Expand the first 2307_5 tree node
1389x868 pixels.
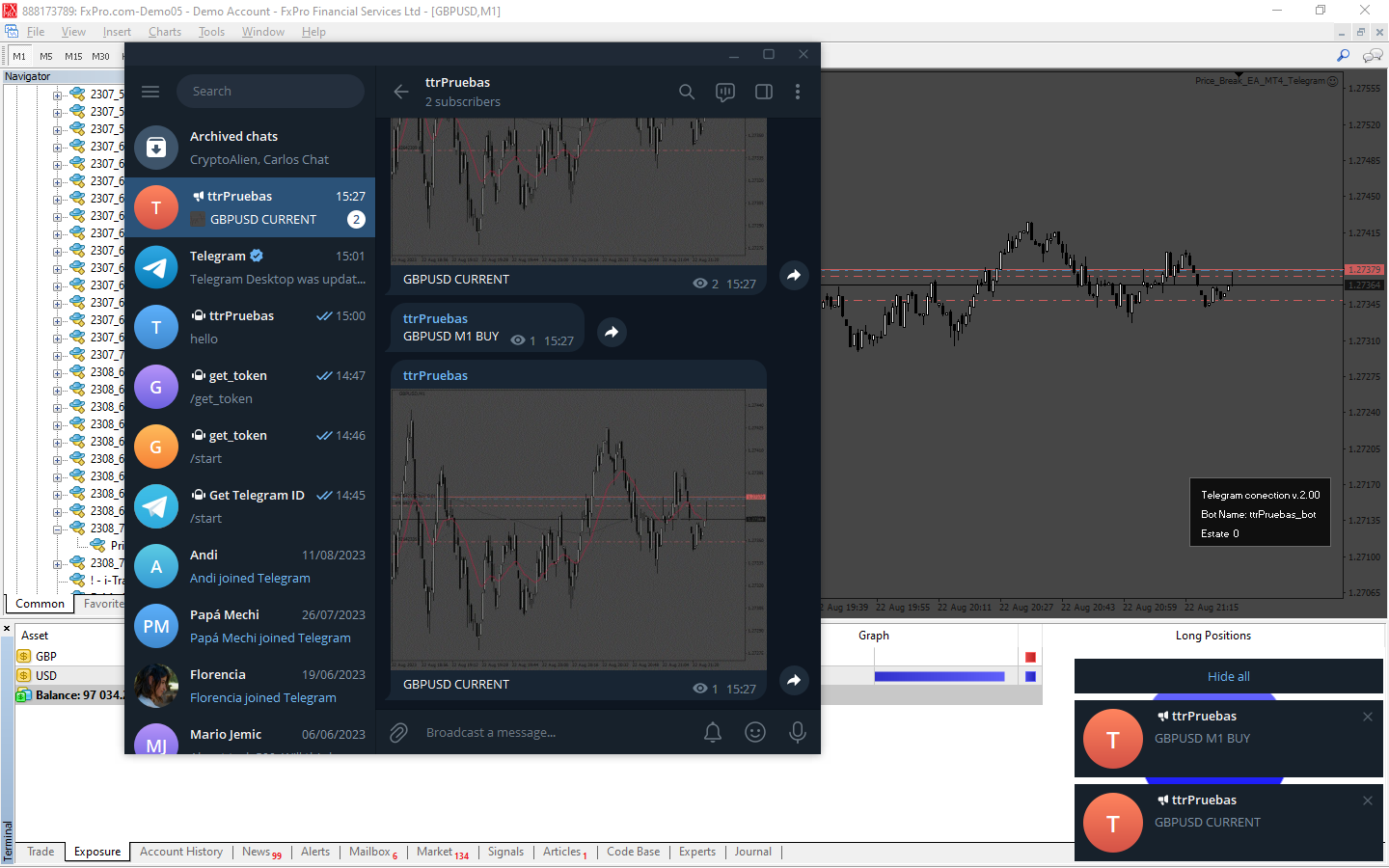click(58, 95)
